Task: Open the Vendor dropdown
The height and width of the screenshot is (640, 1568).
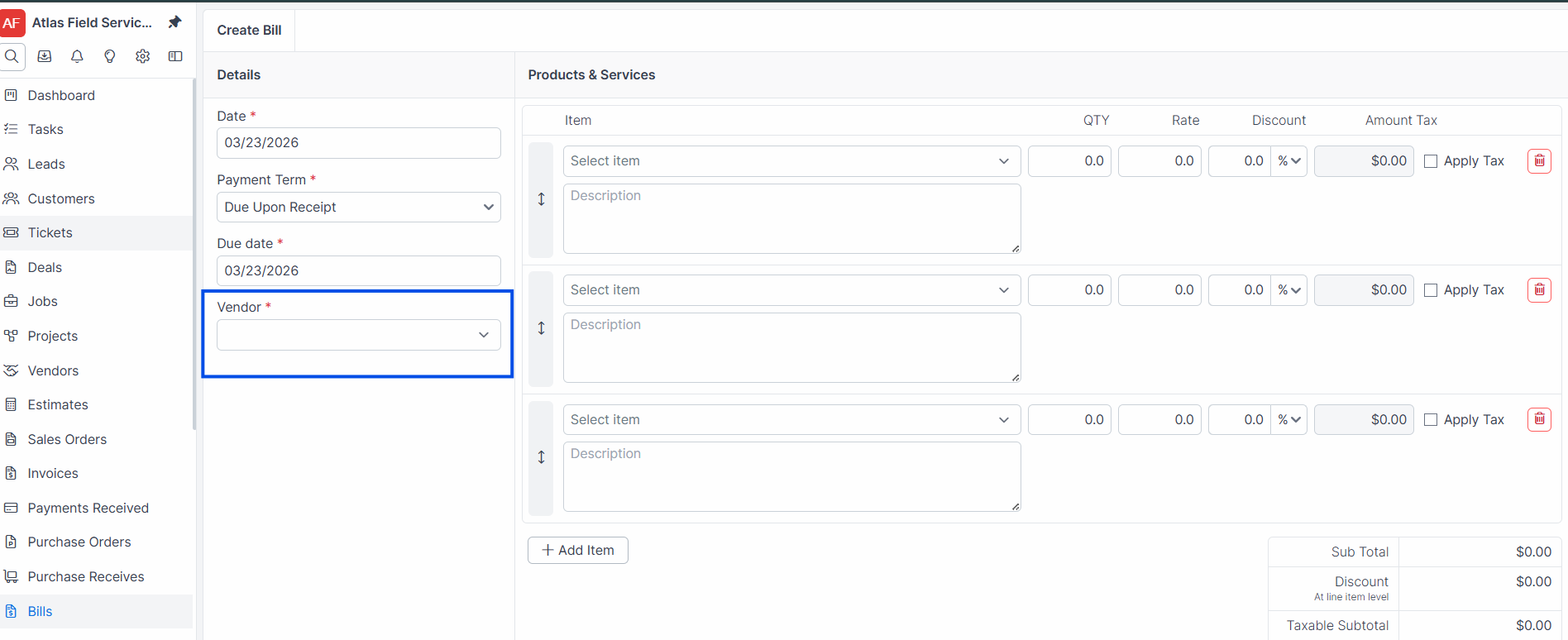Action: click(359, 335)
